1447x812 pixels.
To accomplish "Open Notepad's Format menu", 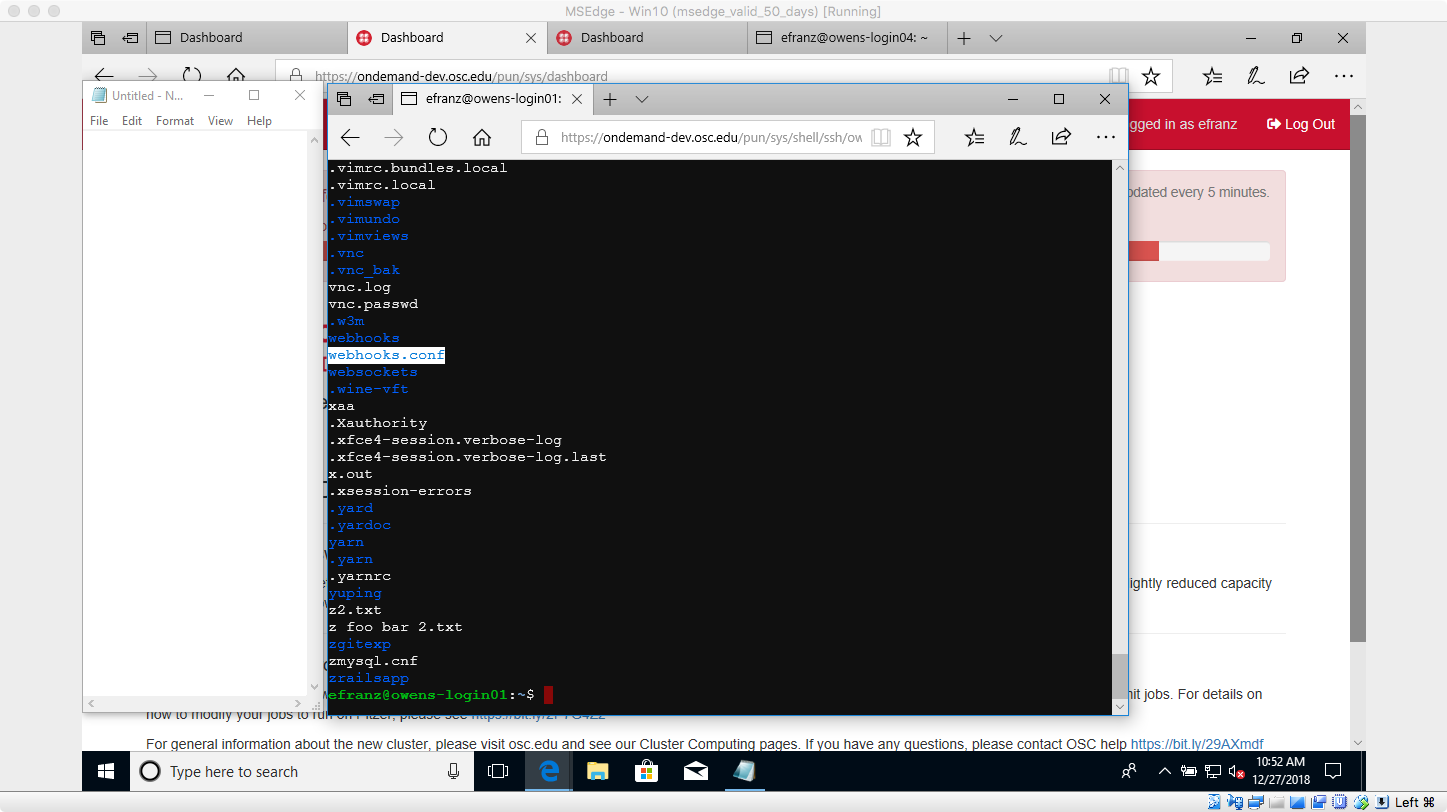I will (x=175, y=121).
